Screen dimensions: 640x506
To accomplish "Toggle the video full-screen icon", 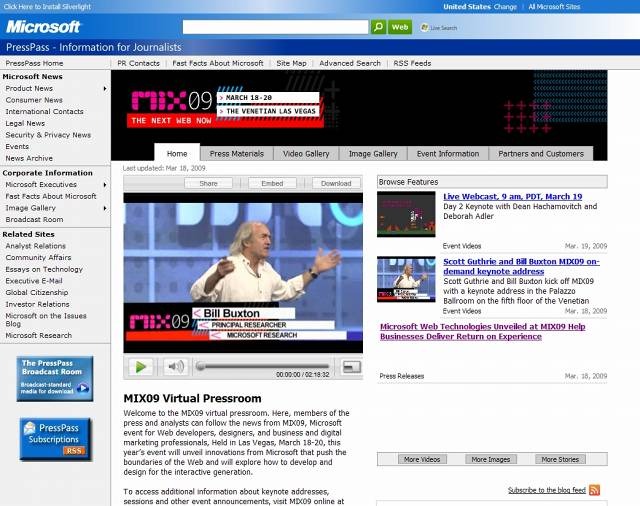I will point(351,367).
